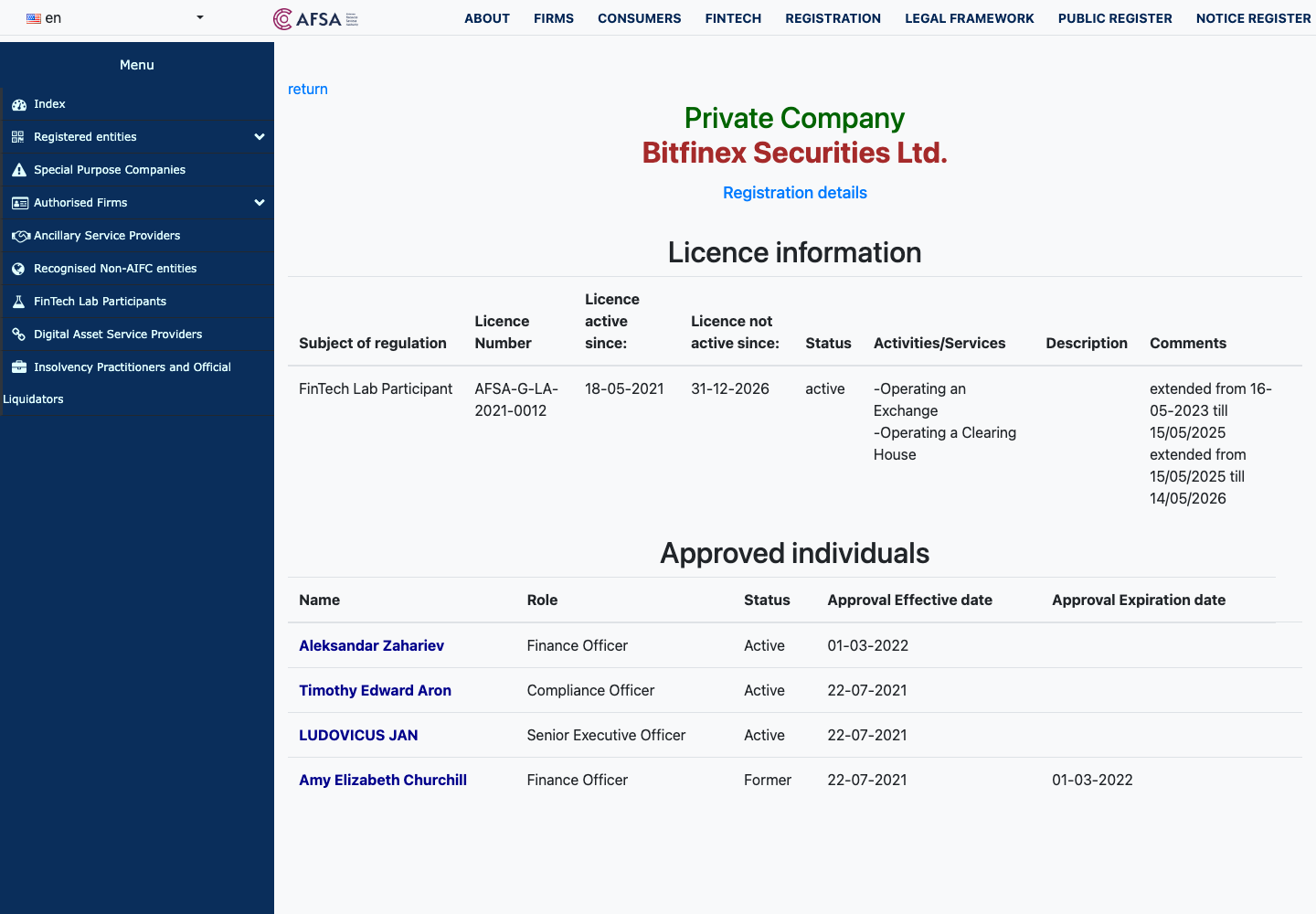Click the Description column header
The image size is (1316, 914).
1087,343
